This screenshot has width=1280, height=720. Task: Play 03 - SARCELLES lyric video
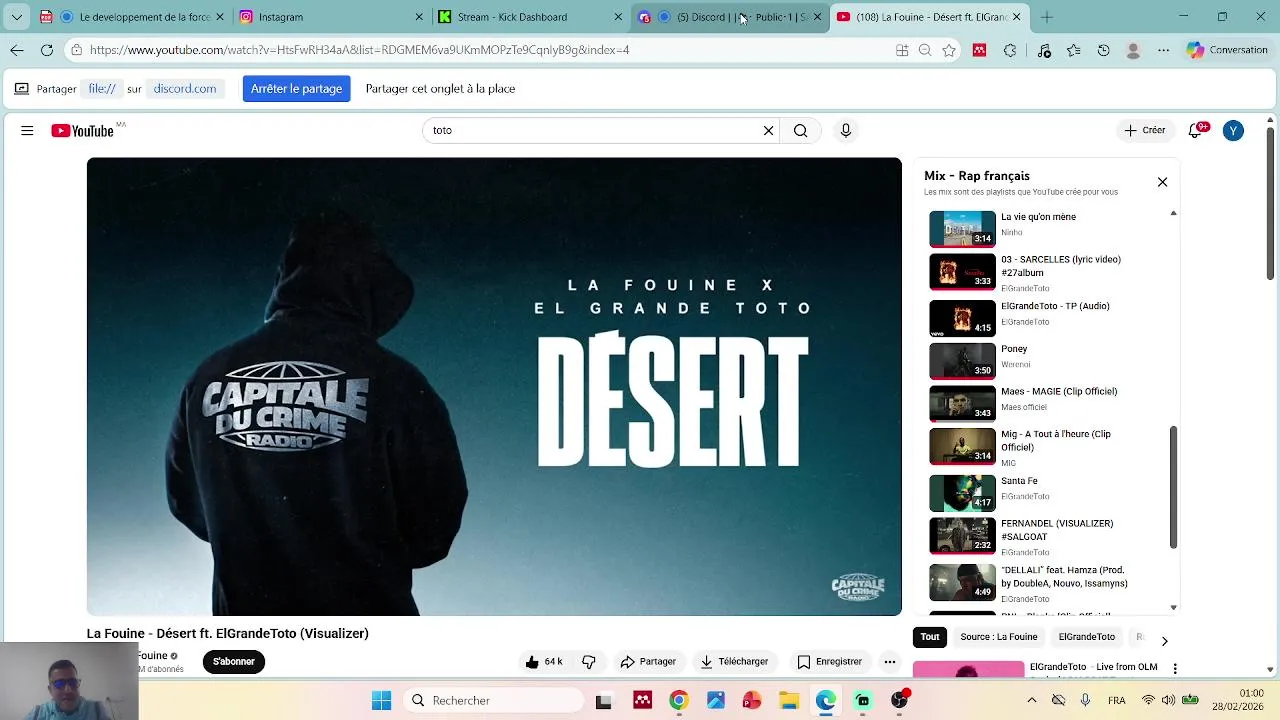(x=962, y=271)
